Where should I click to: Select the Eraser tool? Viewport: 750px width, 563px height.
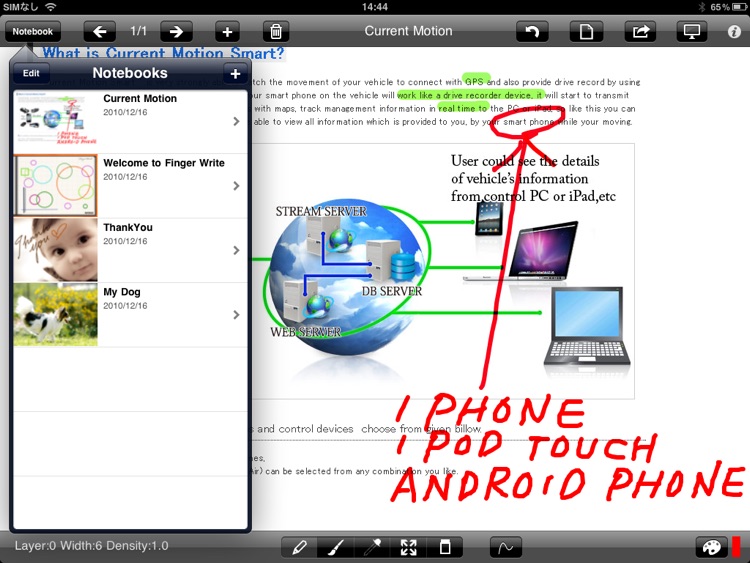click(445, 547)
